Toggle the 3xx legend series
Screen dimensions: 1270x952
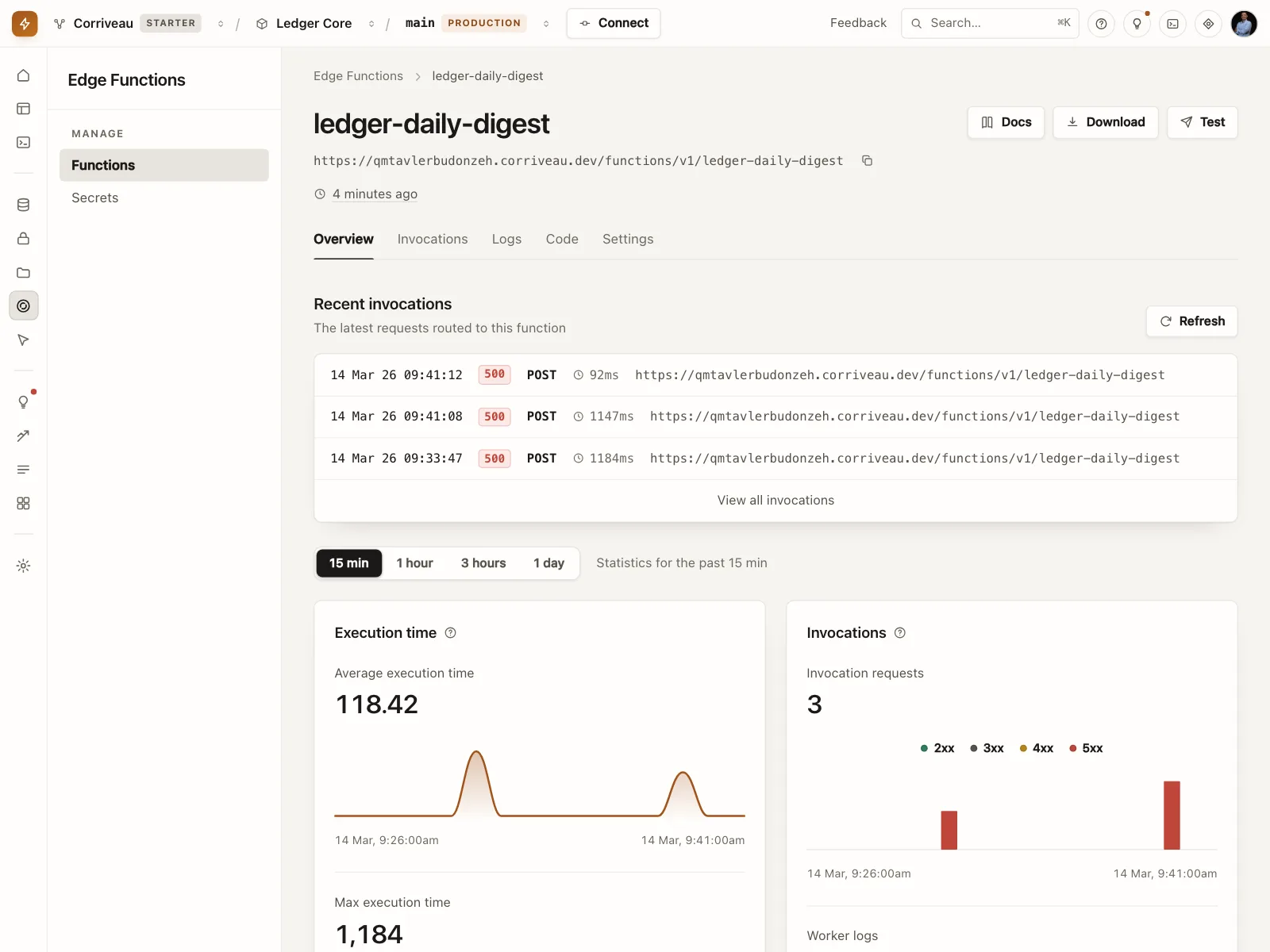(x=987, y=748)
